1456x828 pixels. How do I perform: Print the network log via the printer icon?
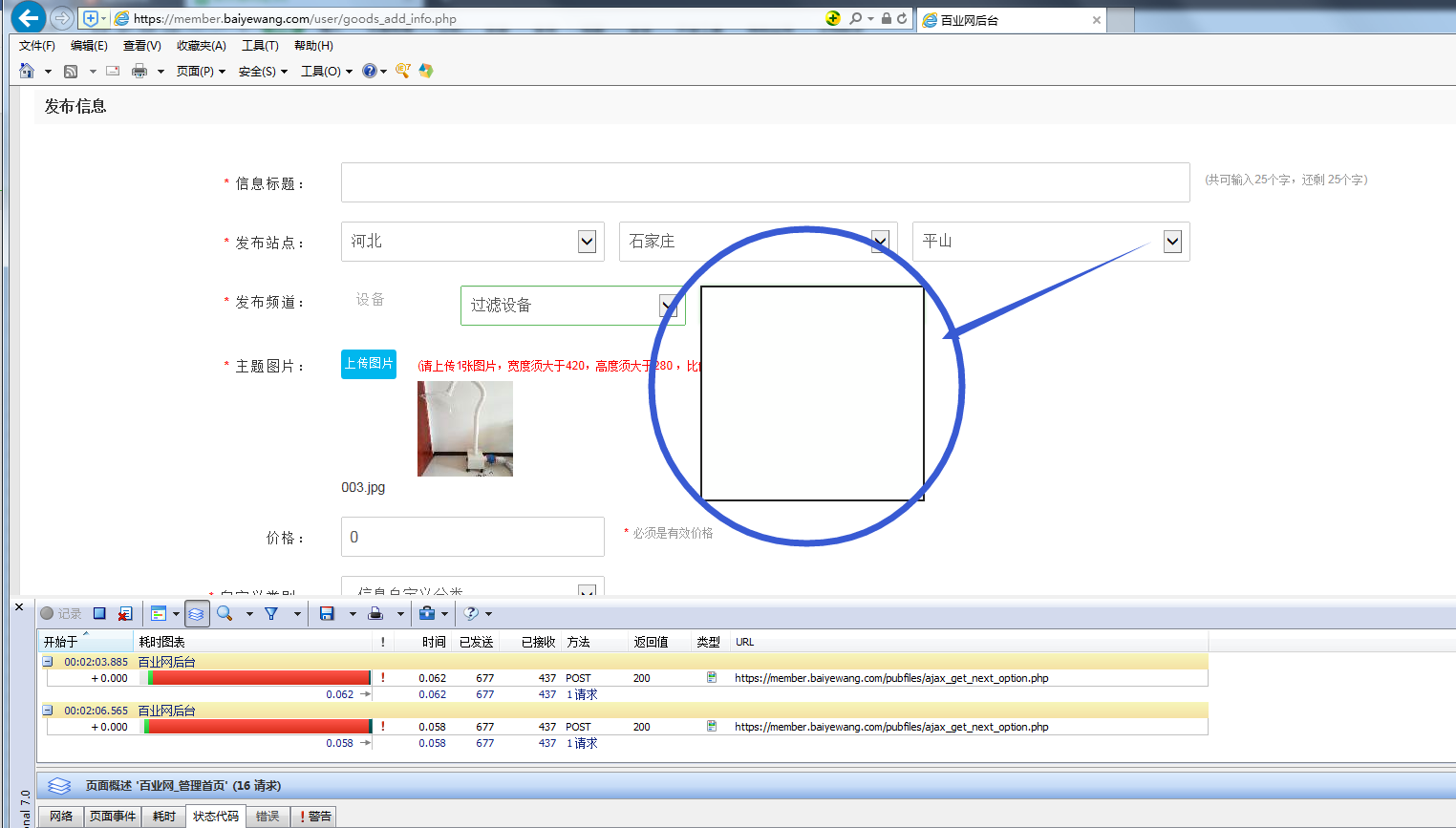coord(375,613)
